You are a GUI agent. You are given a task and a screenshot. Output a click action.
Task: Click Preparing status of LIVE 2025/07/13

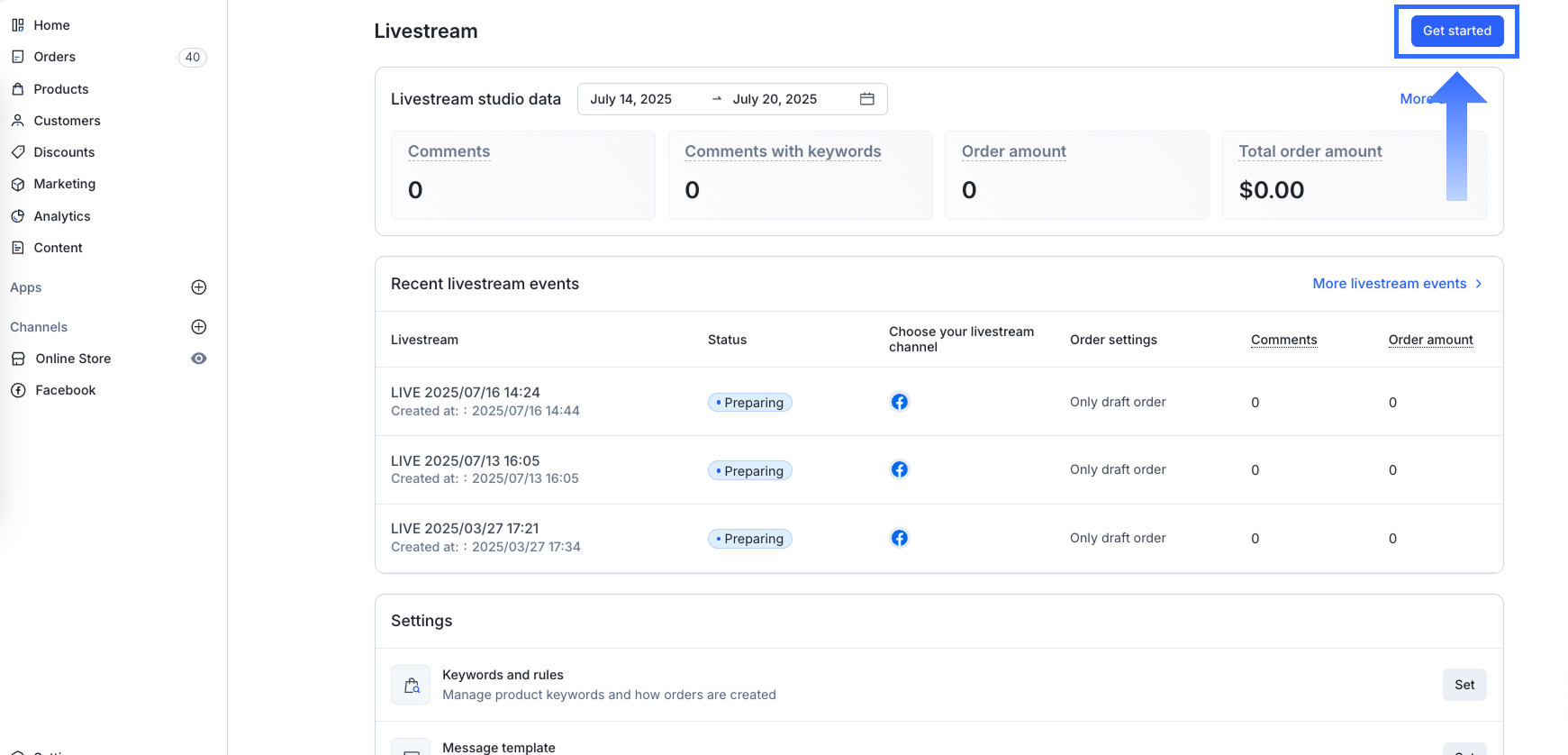[x=749, y=471]
